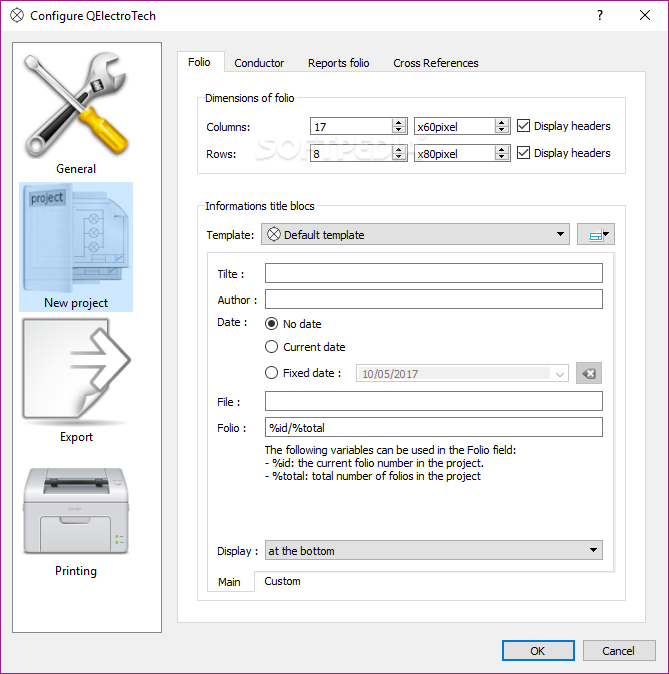
Task: Select the No date radio option
Action: click(293, 324)
